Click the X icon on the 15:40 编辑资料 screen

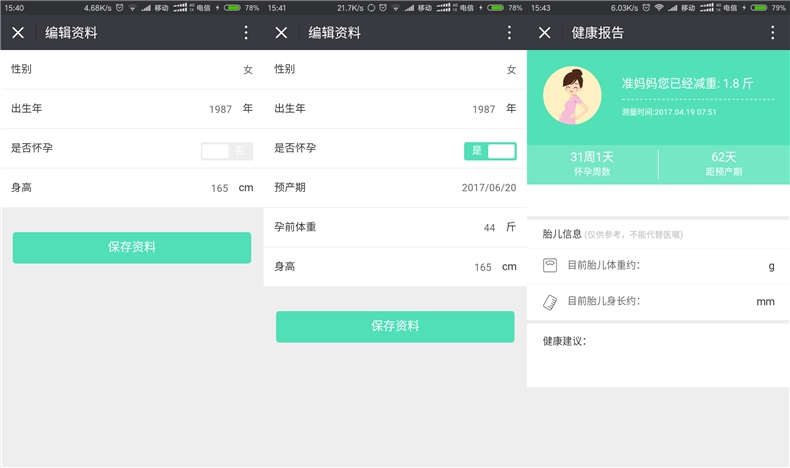pyautogui.click(x=19, y=33)
